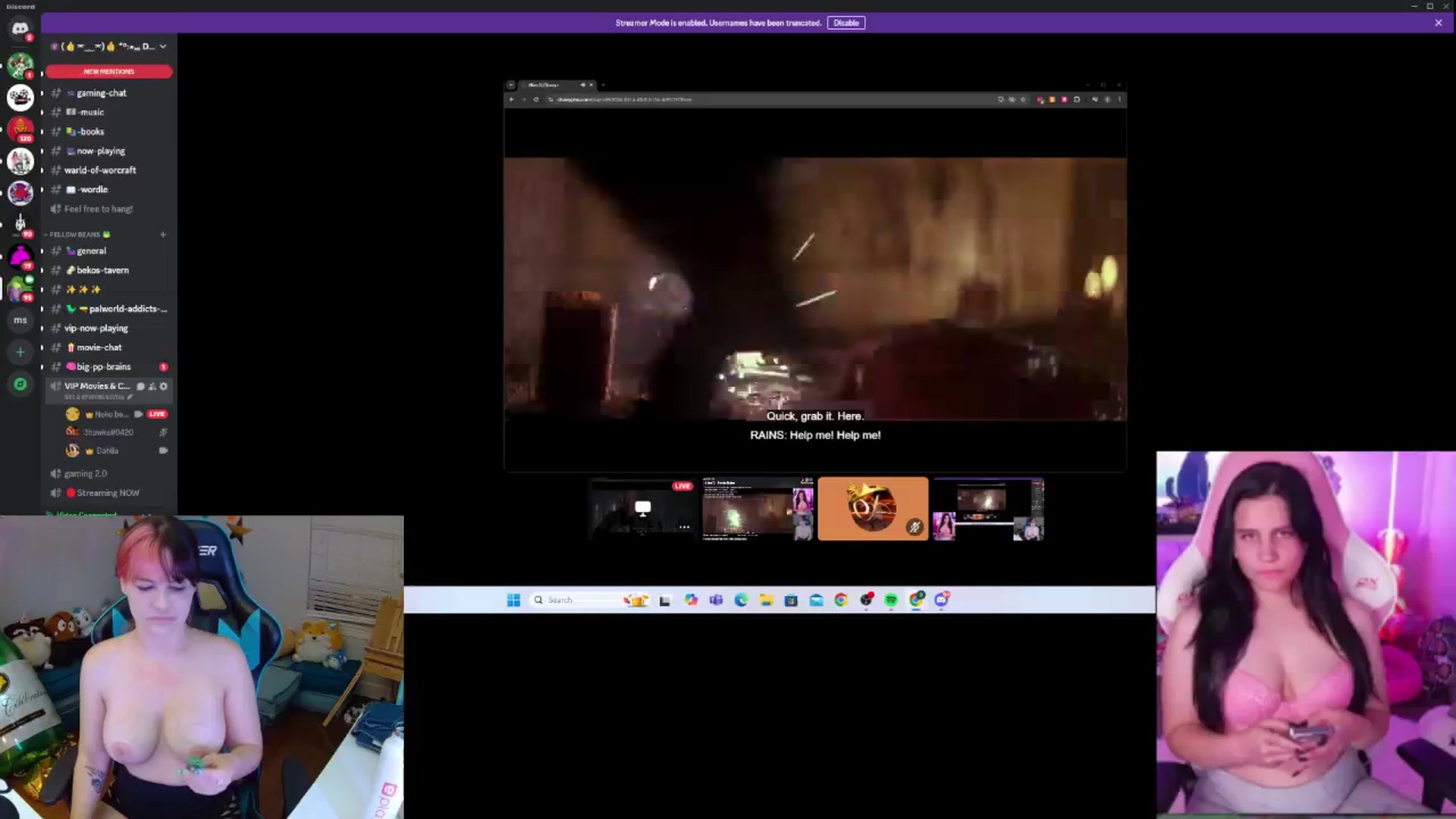The image size is (1456, 819).
Task: Expand server name dropdown menu
Action: click(162, 46)
